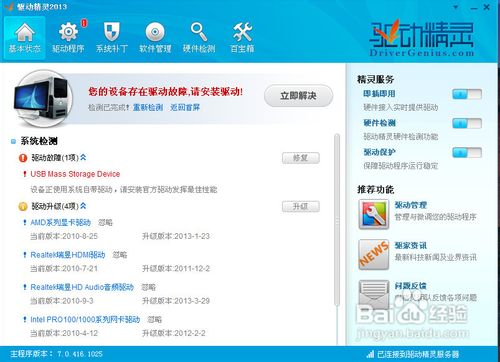
Task: Open the 百宝箱 tools icon tab
Action: (x=242, y=38)
